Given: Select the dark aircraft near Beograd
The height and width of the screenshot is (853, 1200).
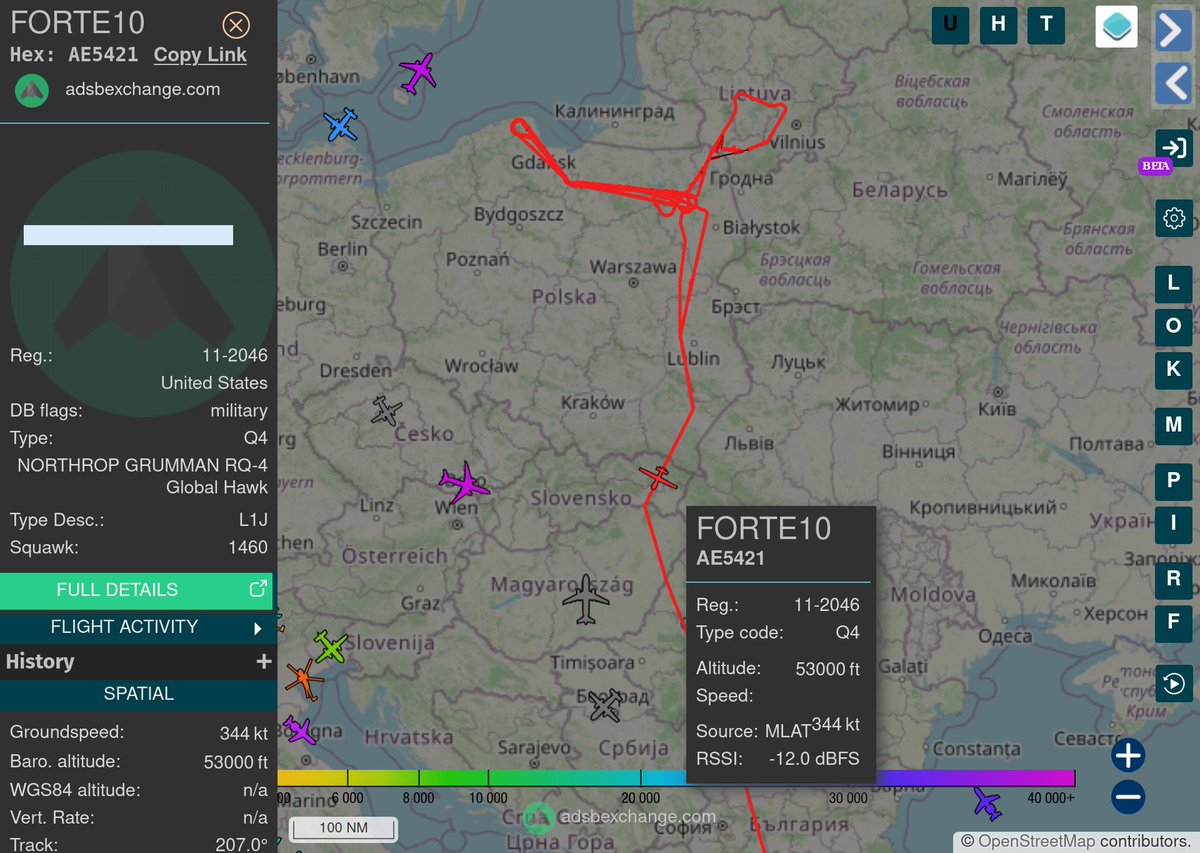Looking at the screenshot, I should (x=605, y=704).
